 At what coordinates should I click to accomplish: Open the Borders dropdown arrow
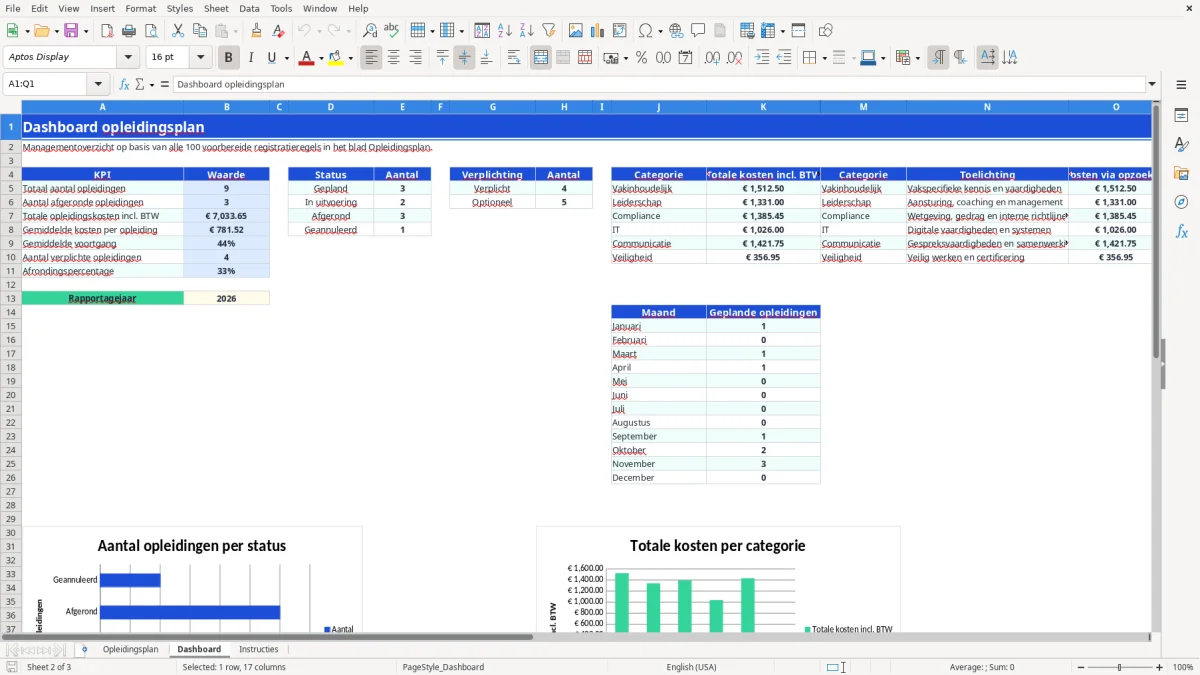tap(823, 58)
